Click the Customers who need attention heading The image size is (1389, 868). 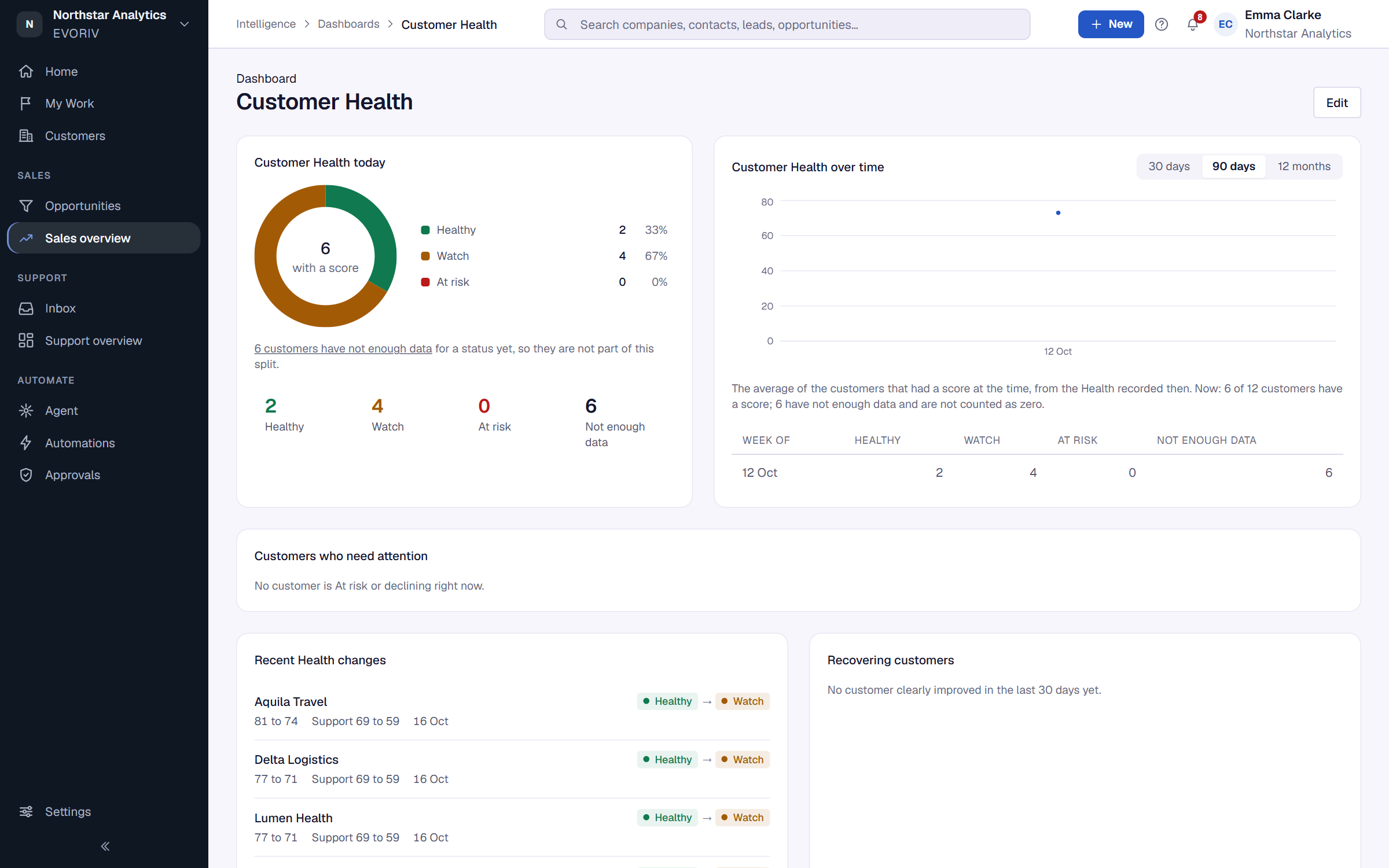click(x=341, y=556)
